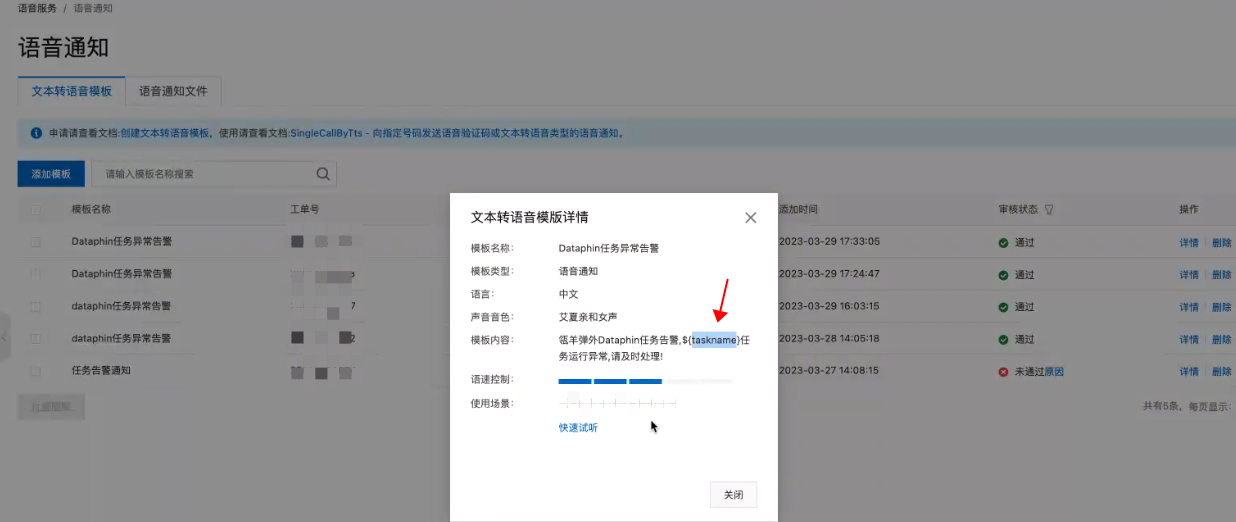Switch to the 语音通知文件 tab

click(x=173, y=91)
